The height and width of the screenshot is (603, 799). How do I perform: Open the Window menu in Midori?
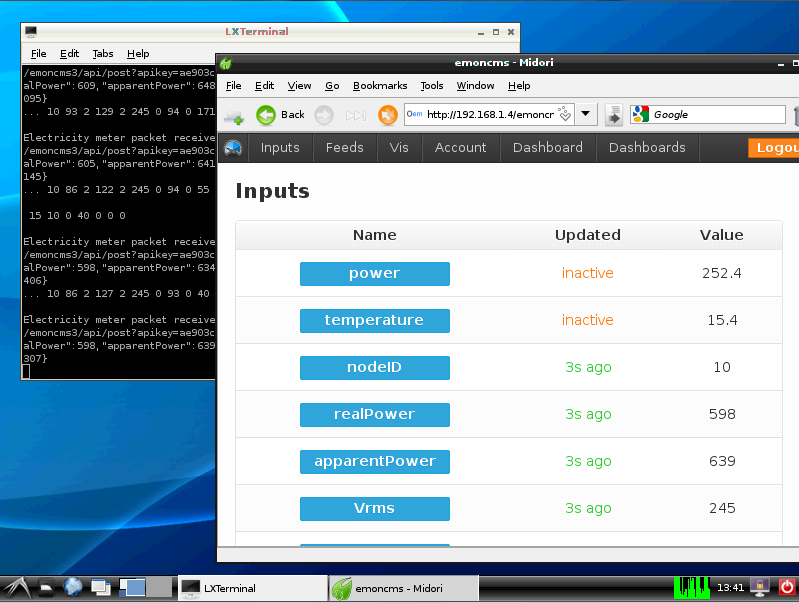[x=475, y=86]
